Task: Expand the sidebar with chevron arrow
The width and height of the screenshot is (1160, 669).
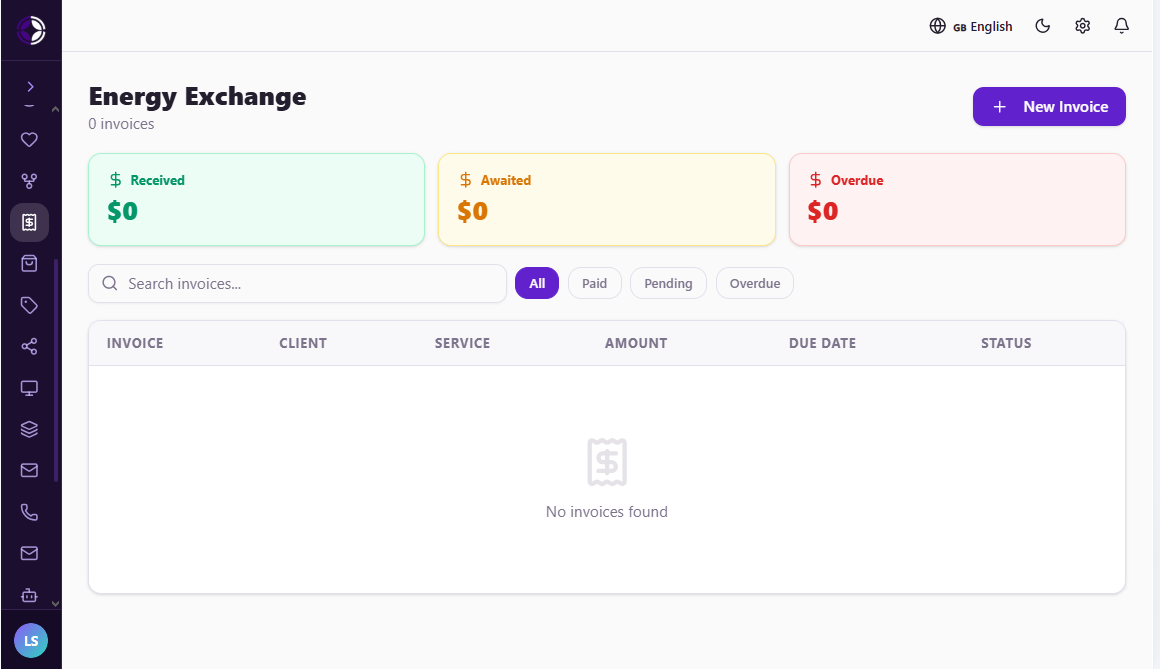Action: click(x=30, y=87)
